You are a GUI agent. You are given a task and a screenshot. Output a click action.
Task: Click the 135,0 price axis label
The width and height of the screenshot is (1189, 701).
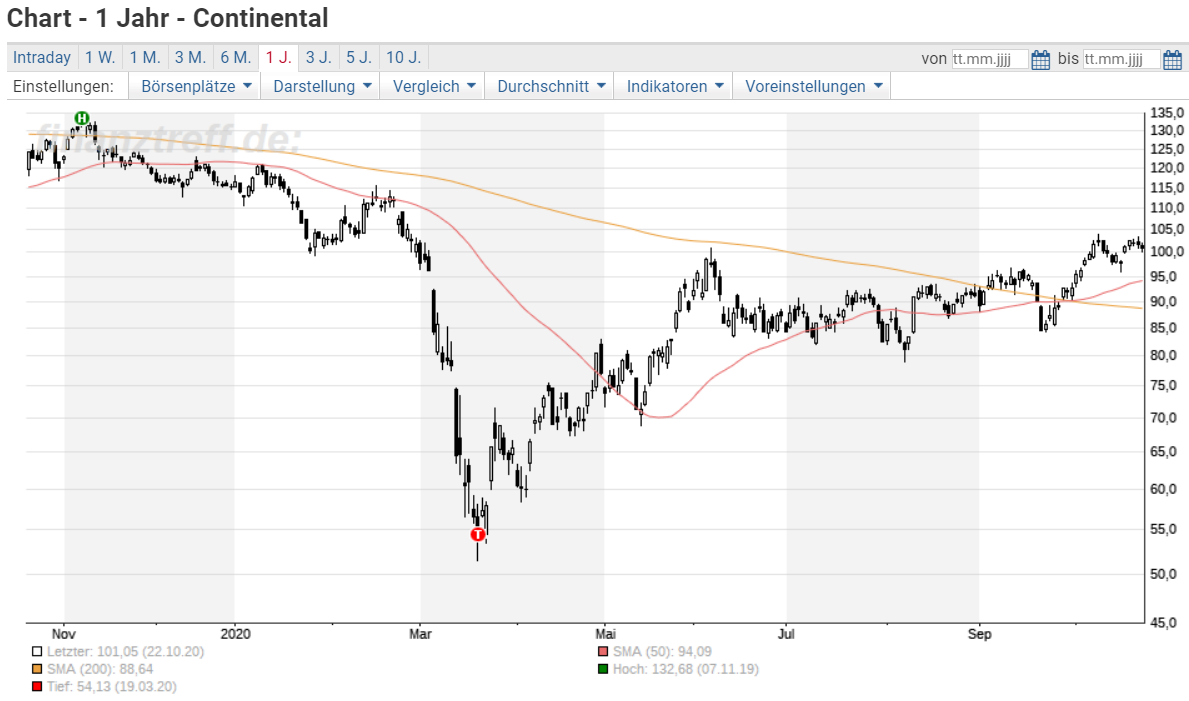click(1167, 112)
